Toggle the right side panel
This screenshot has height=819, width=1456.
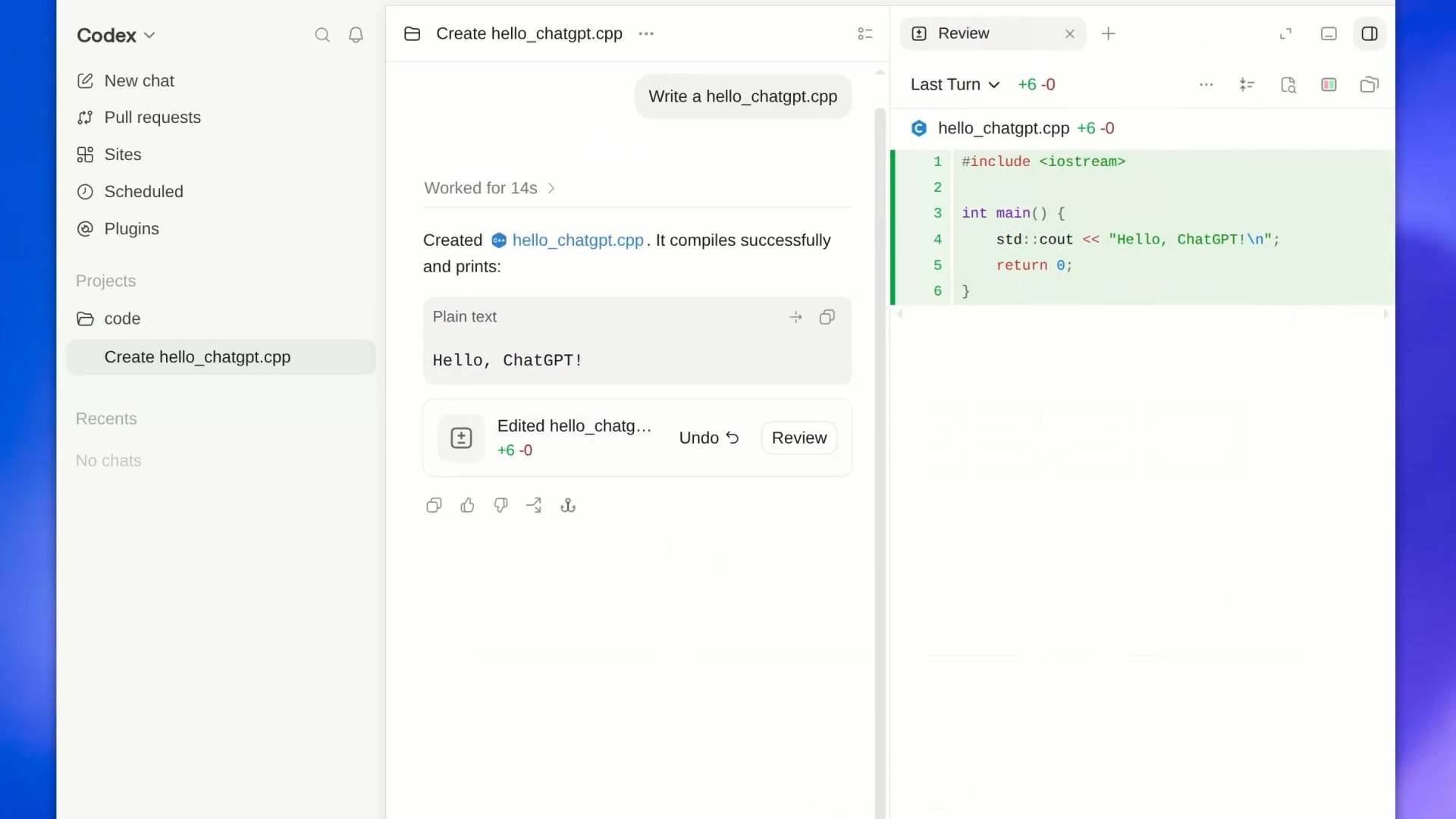1370,34
